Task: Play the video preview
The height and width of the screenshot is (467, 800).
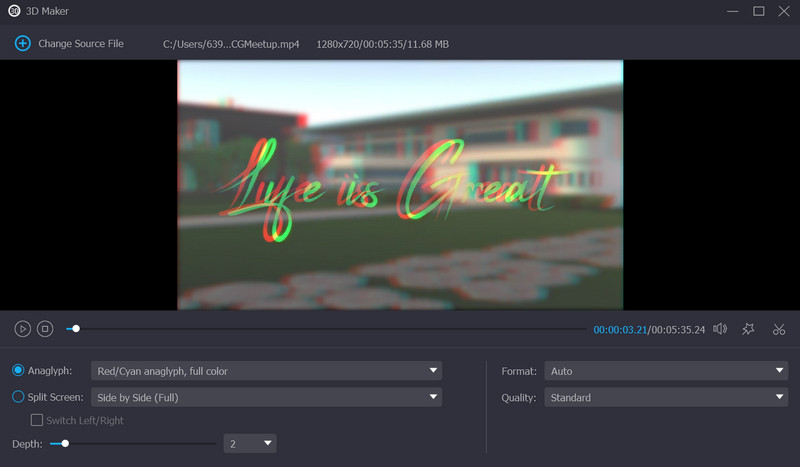Action: pos(22,329)
